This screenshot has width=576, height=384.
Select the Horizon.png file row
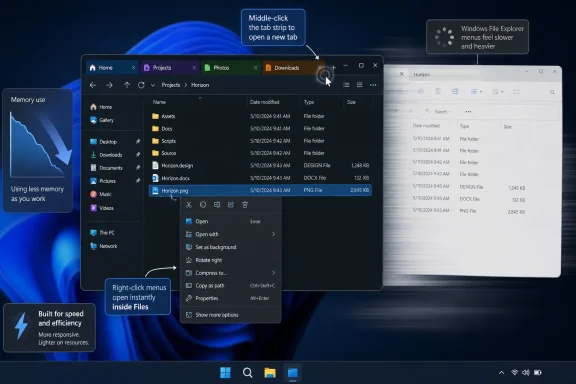(260, 190)
